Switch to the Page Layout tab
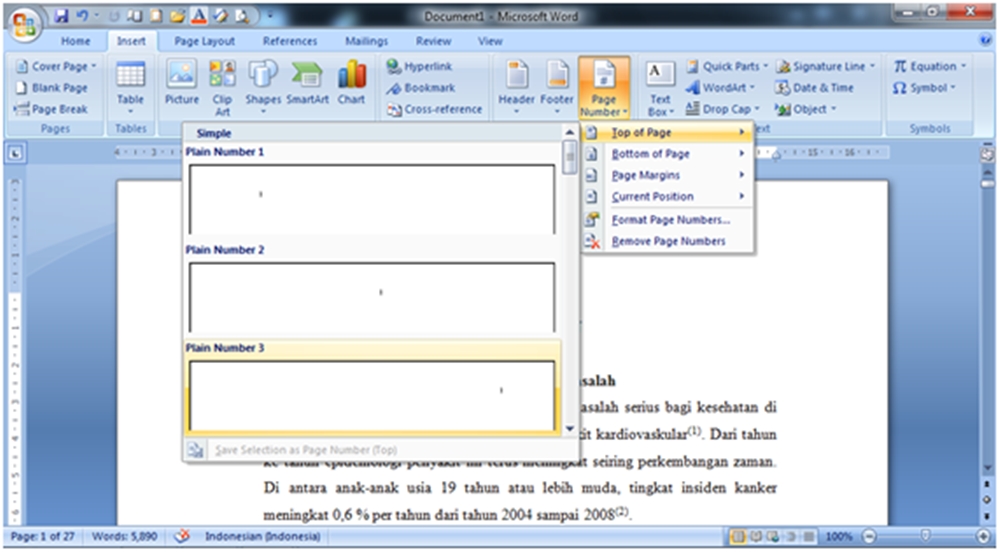 point(205,41)
